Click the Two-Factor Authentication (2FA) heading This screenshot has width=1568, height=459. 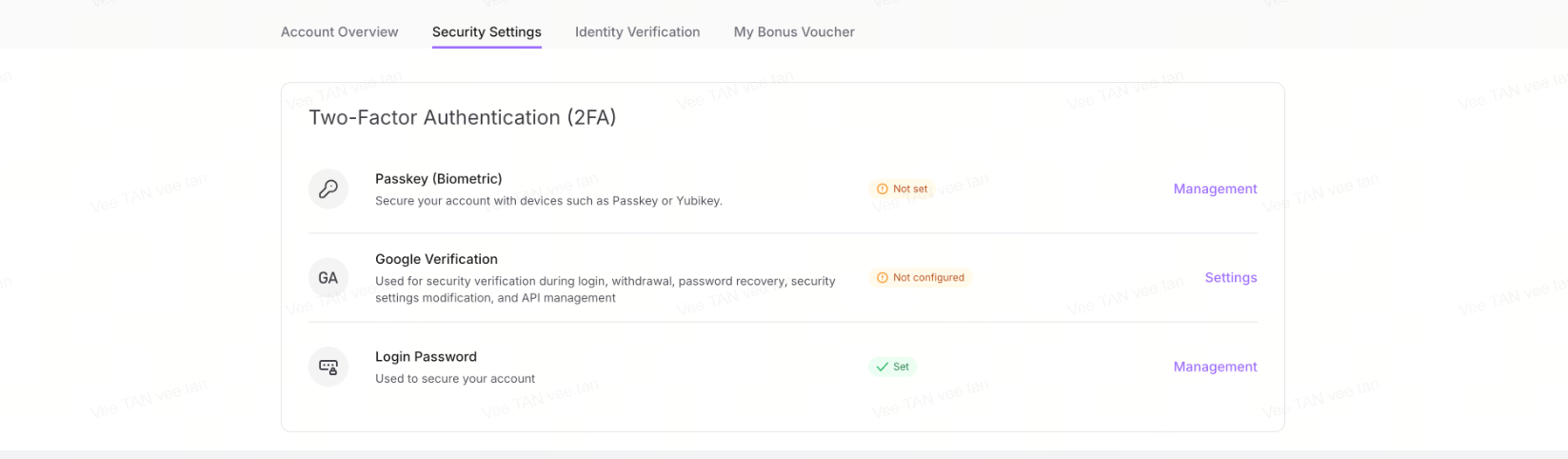pos(462,118)
